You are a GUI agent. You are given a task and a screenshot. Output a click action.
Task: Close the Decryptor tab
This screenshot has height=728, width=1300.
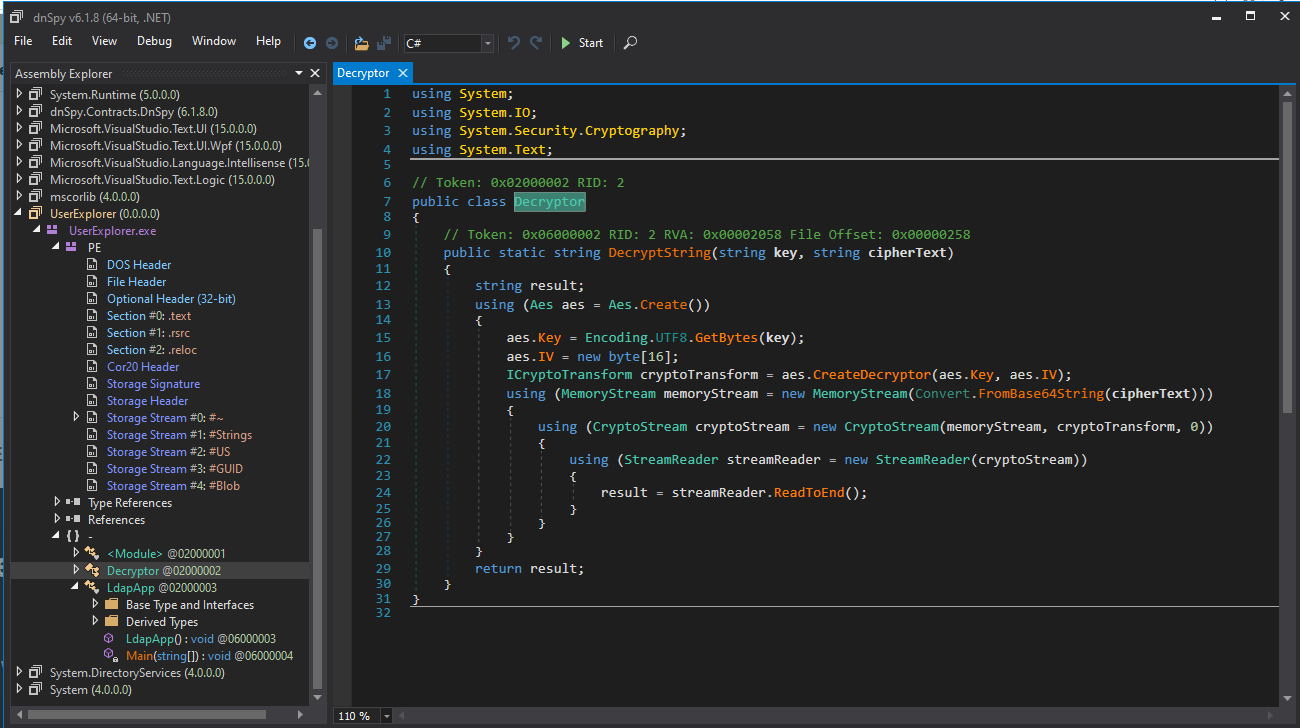click(403, 73)
